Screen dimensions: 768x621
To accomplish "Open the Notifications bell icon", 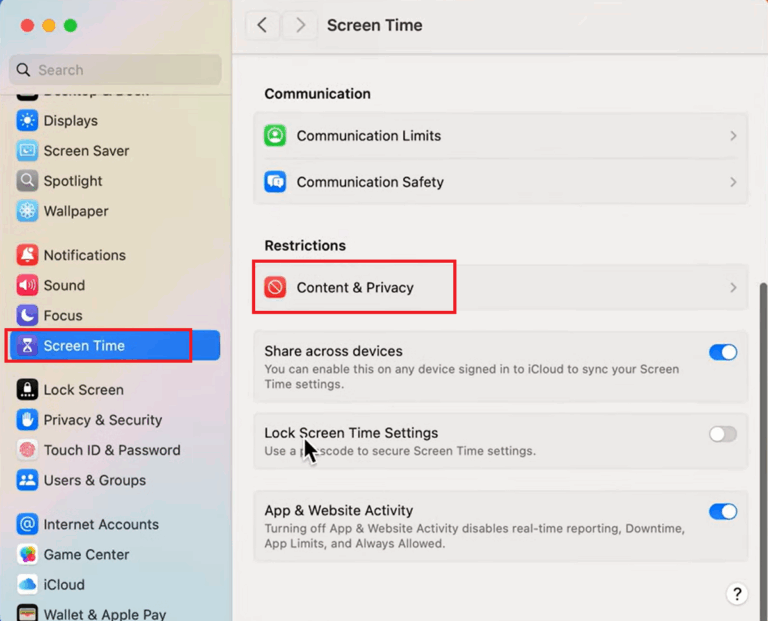I will click(27, 255).
